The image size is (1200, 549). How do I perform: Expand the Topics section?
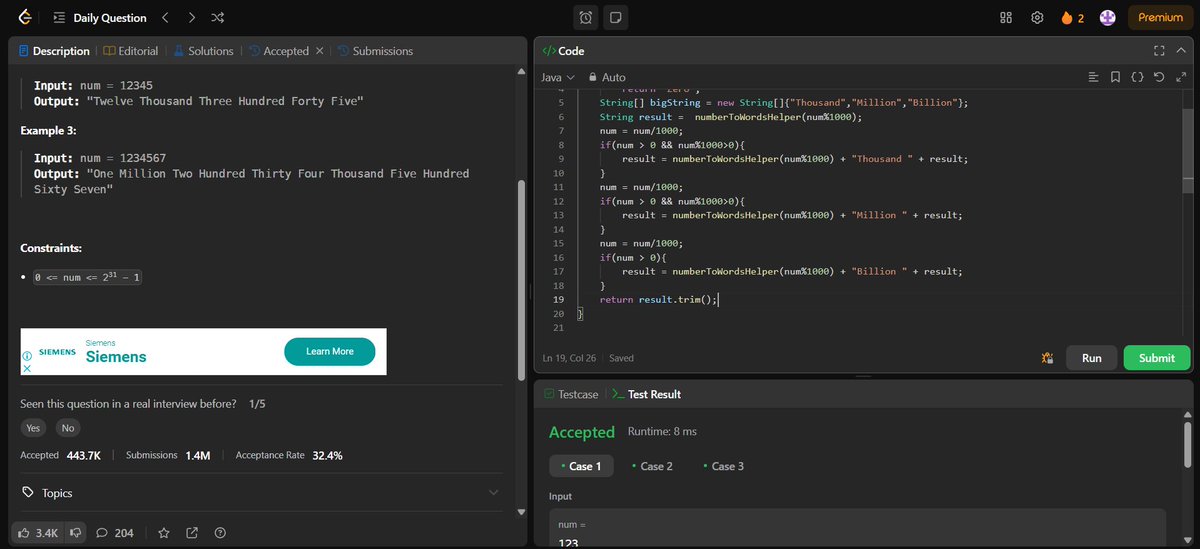260,493
